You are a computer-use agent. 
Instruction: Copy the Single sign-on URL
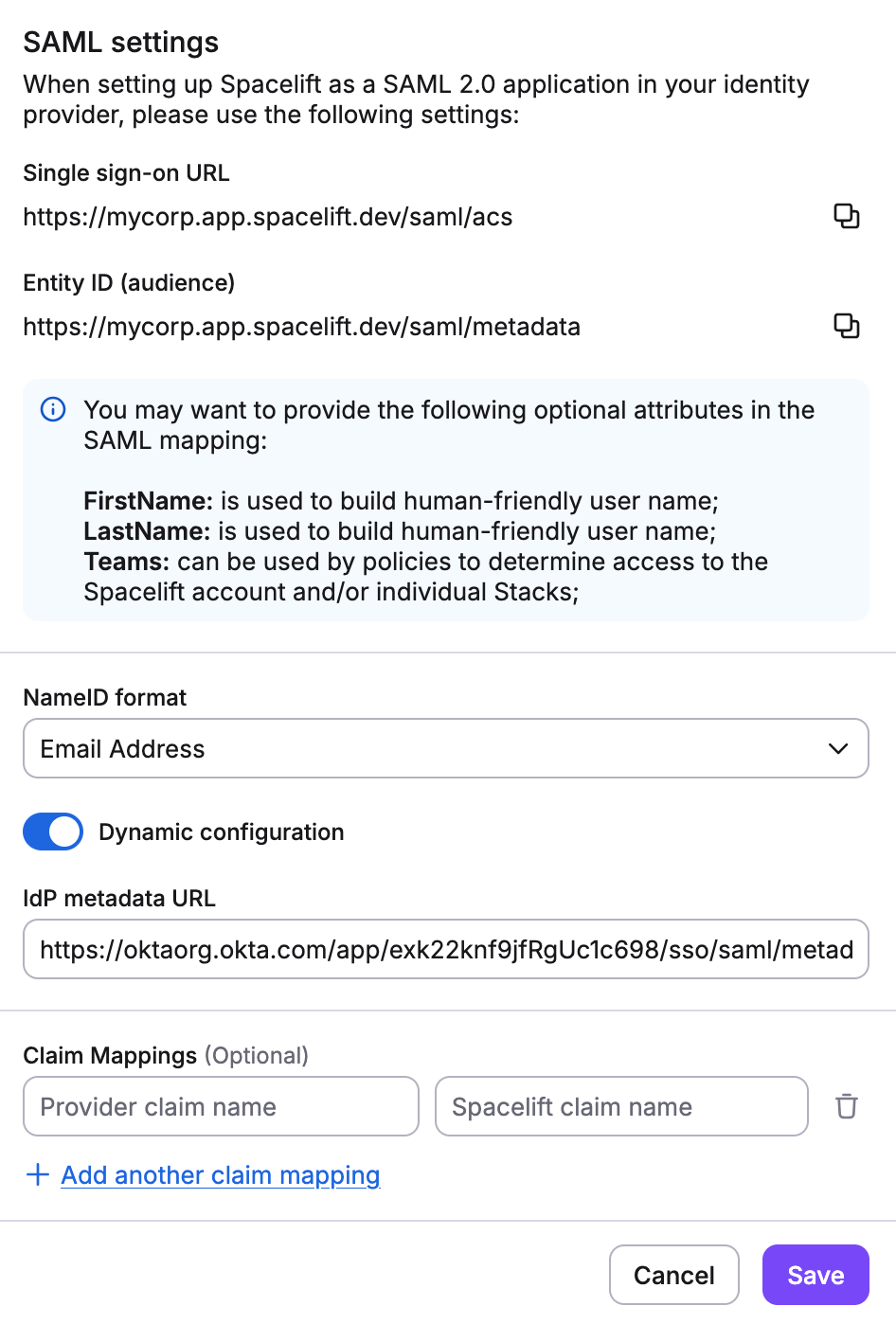click(x=846, y=217)
